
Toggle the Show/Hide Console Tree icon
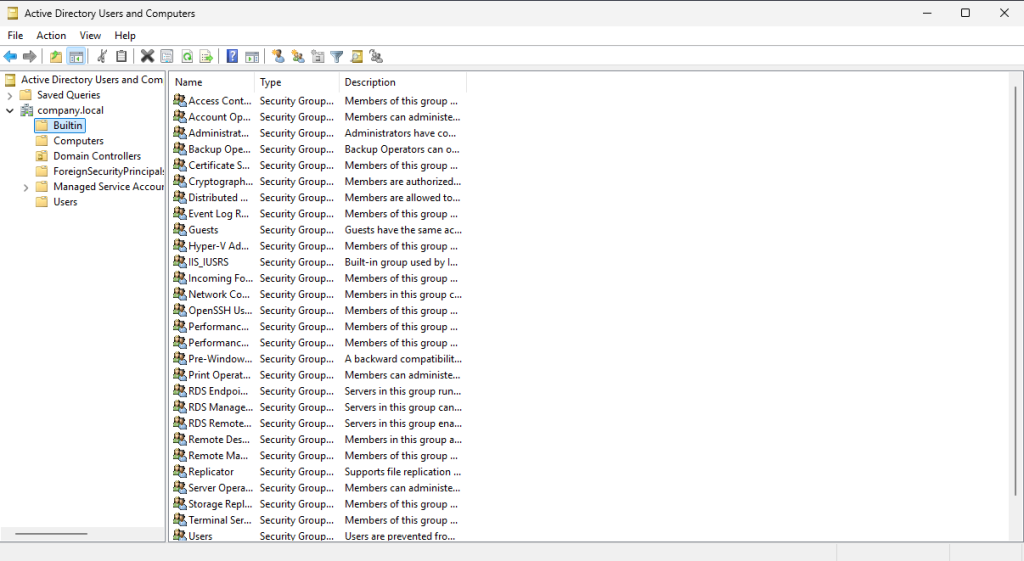point(76,57)
